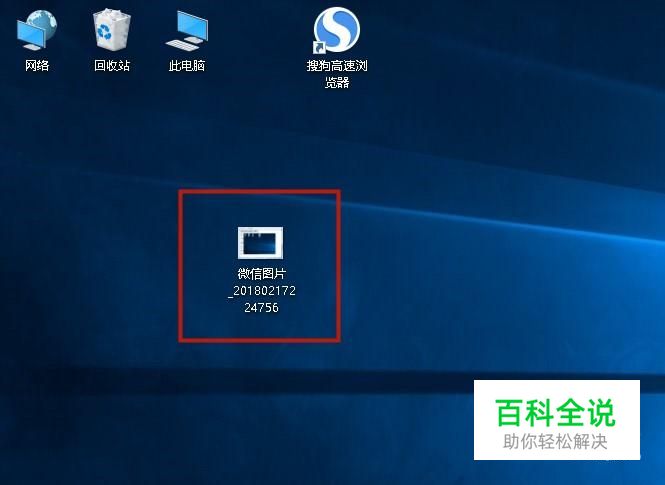
Task: Select the 此电脑 This PC icon
Action: point(187,31)
